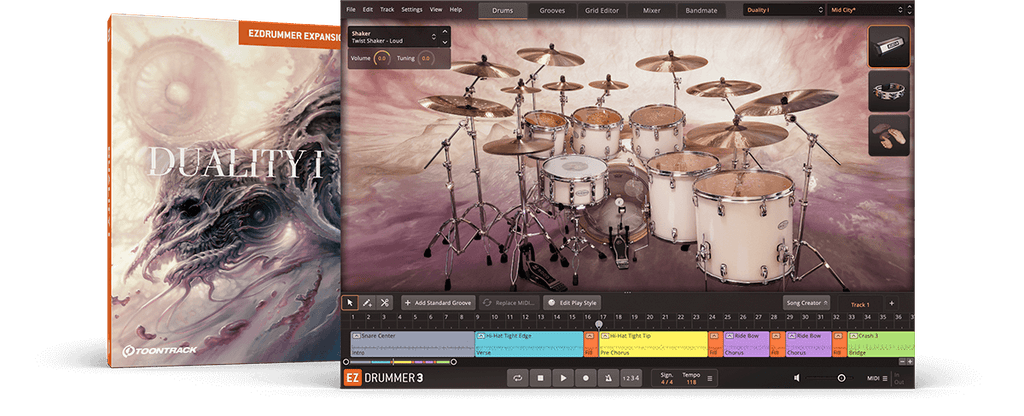Switch to the Grid Editor tab
Image resolution: width=1024 pixels, height=416 pixels.
601,10
